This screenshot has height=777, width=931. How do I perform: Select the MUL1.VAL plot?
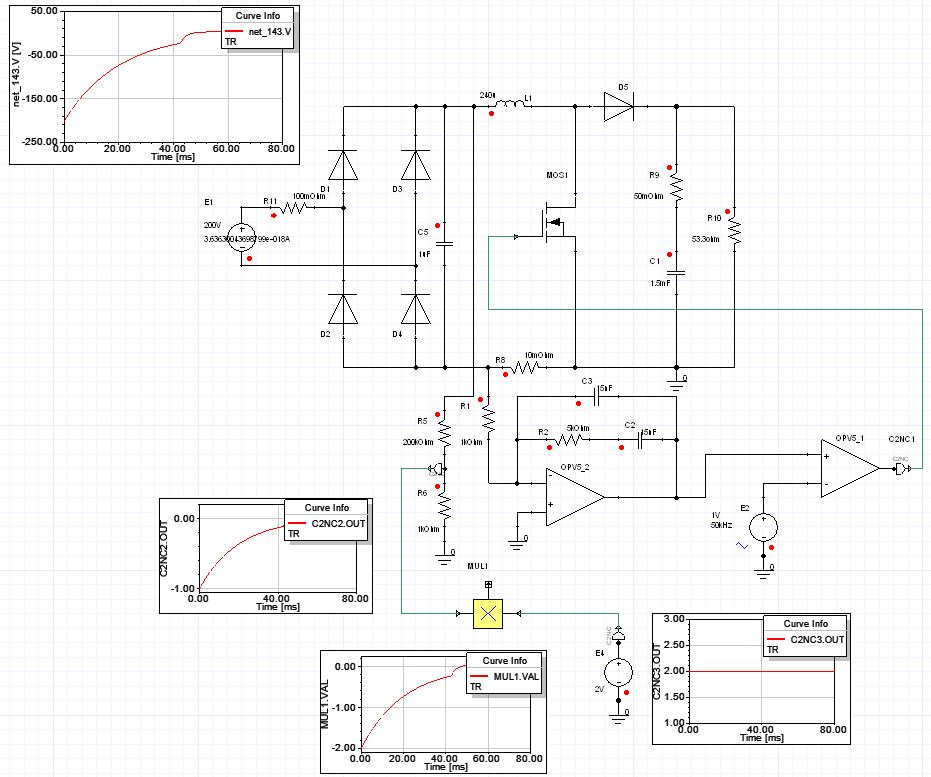[x=433, y=712]
